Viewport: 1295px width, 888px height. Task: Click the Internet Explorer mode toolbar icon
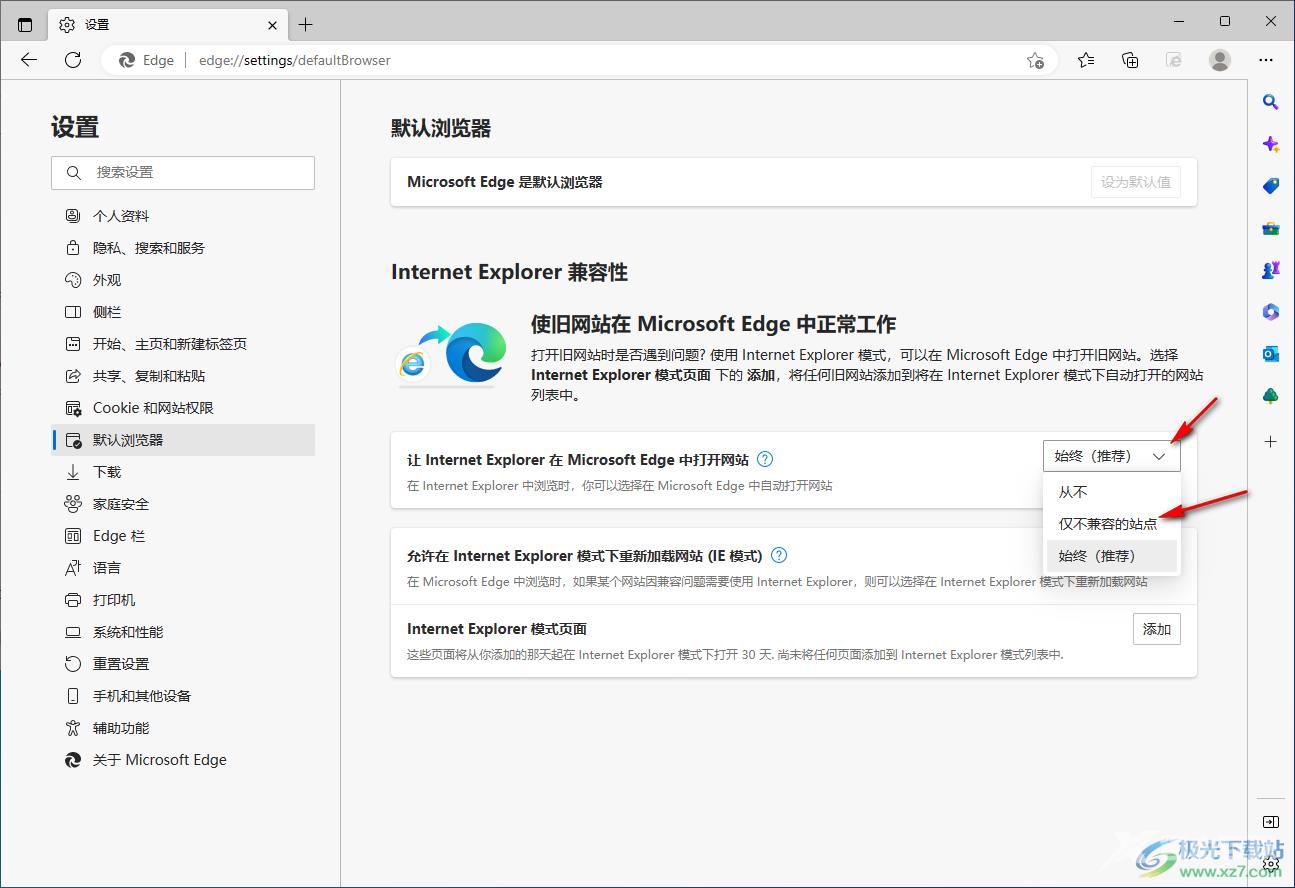pyautogui.click(x=1174, y=60)
